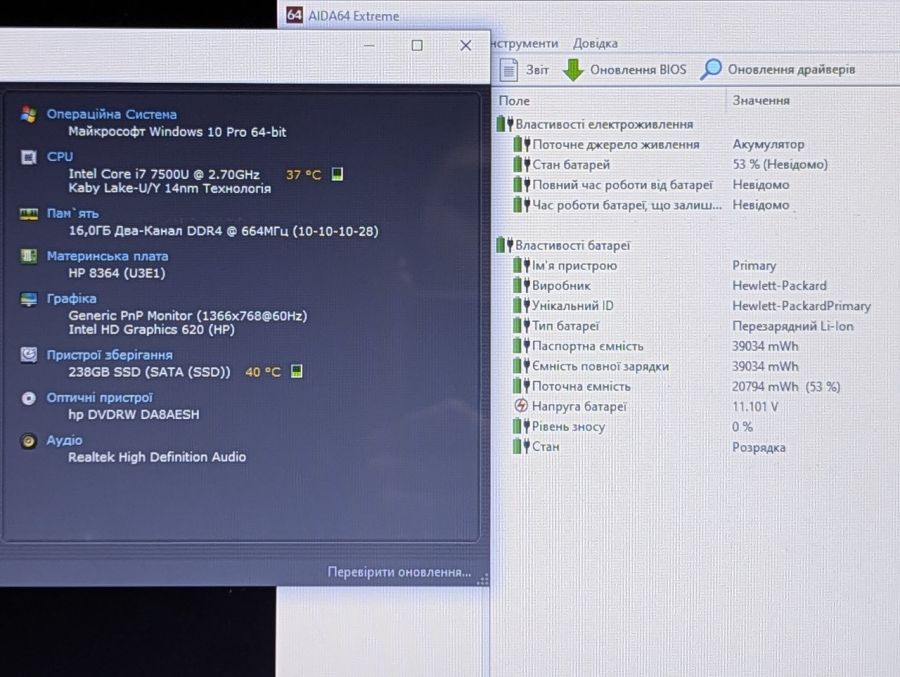
Task: Click the green Оновлення BIOS arrow icon
Action: point(572,69)
